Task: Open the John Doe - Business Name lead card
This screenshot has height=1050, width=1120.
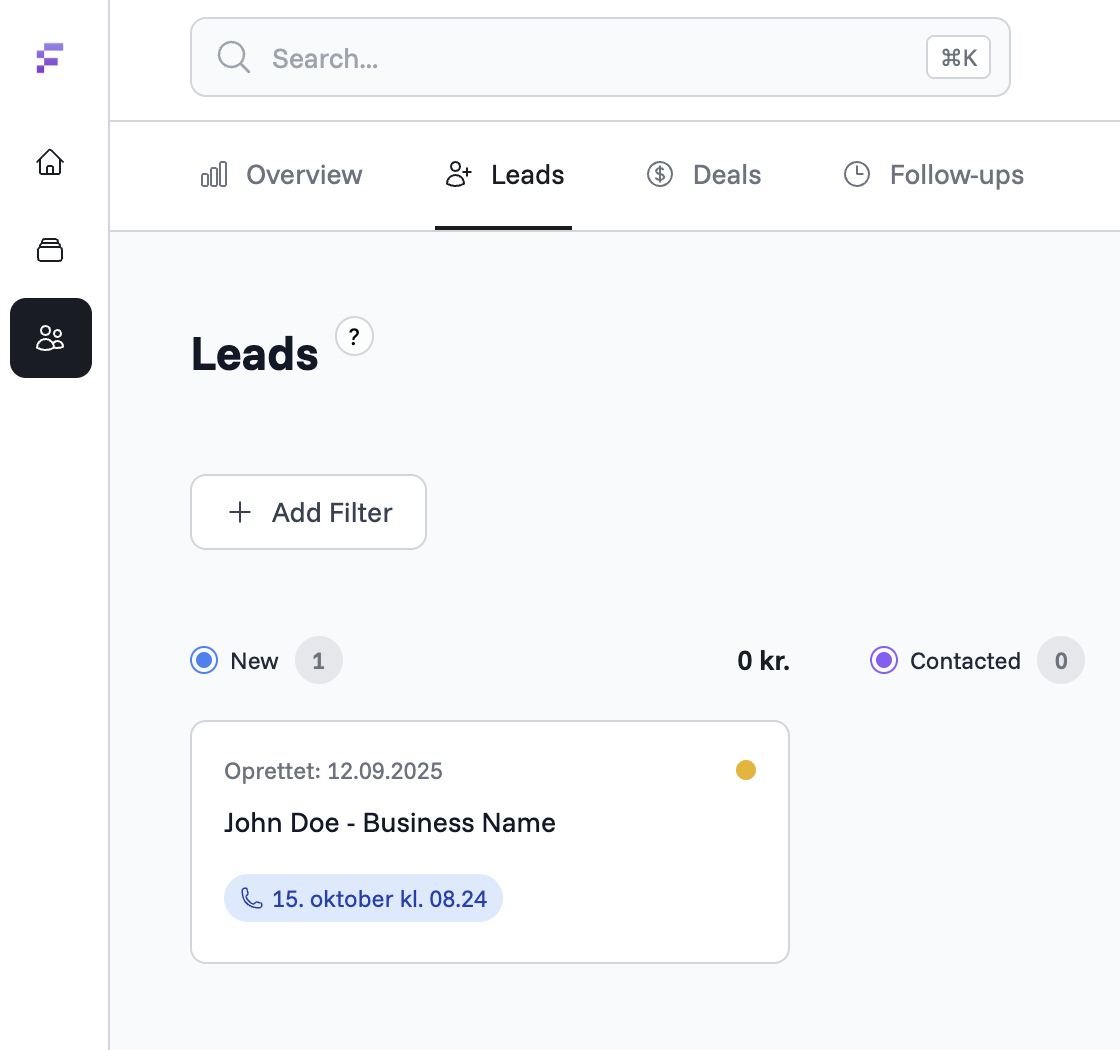Action: tap(490, 841)
